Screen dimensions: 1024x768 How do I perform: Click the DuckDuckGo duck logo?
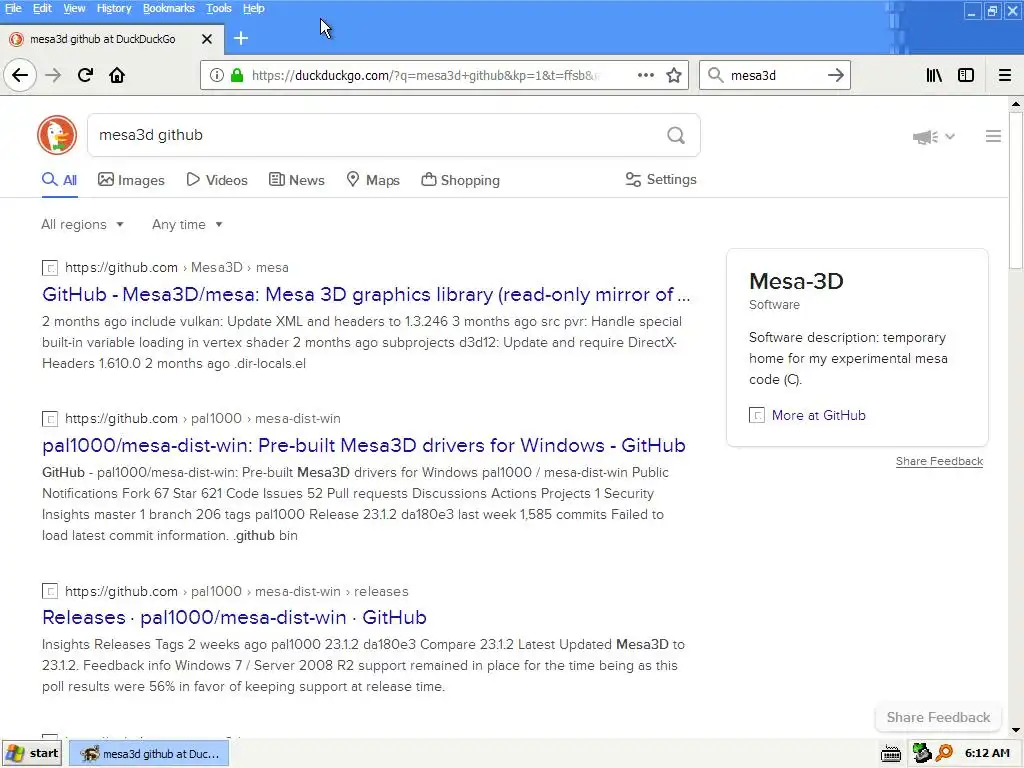57,135
